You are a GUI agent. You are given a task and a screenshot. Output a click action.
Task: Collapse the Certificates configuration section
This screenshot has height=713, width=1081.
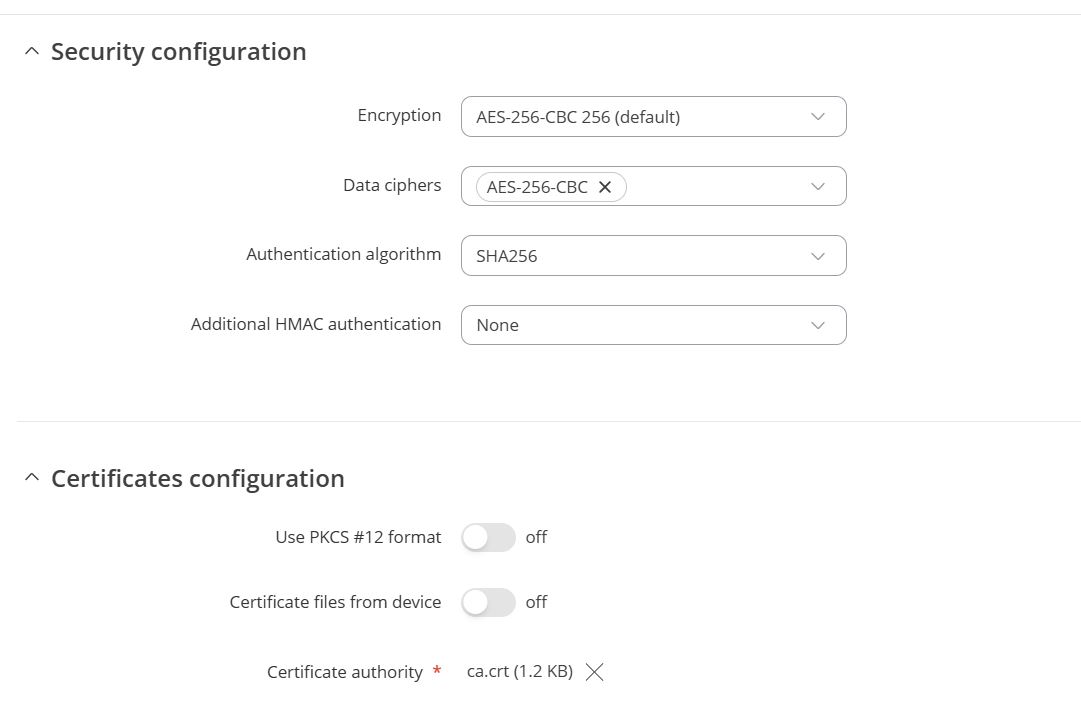coord(32,478)
